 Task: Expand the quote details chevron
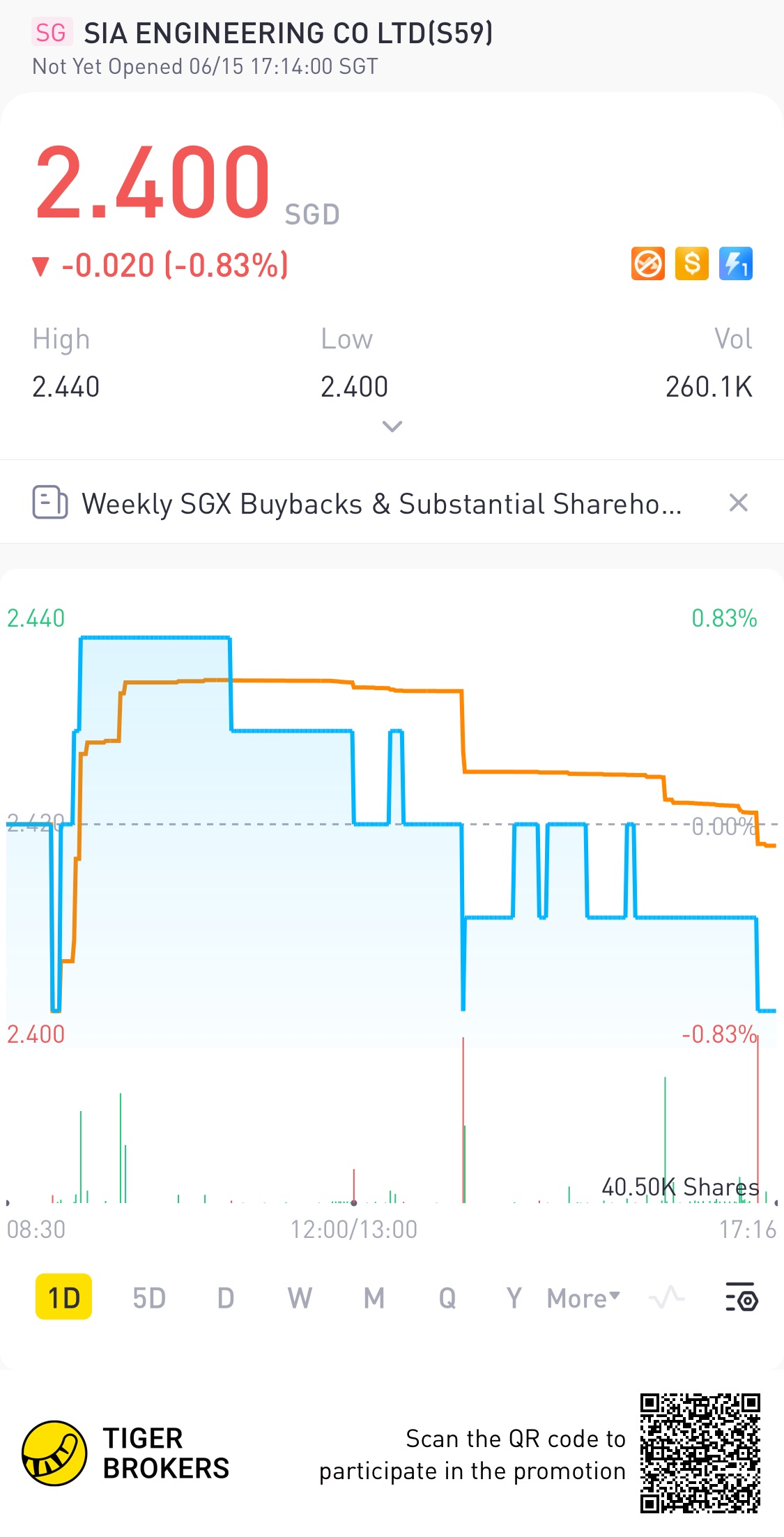(392, 426)
